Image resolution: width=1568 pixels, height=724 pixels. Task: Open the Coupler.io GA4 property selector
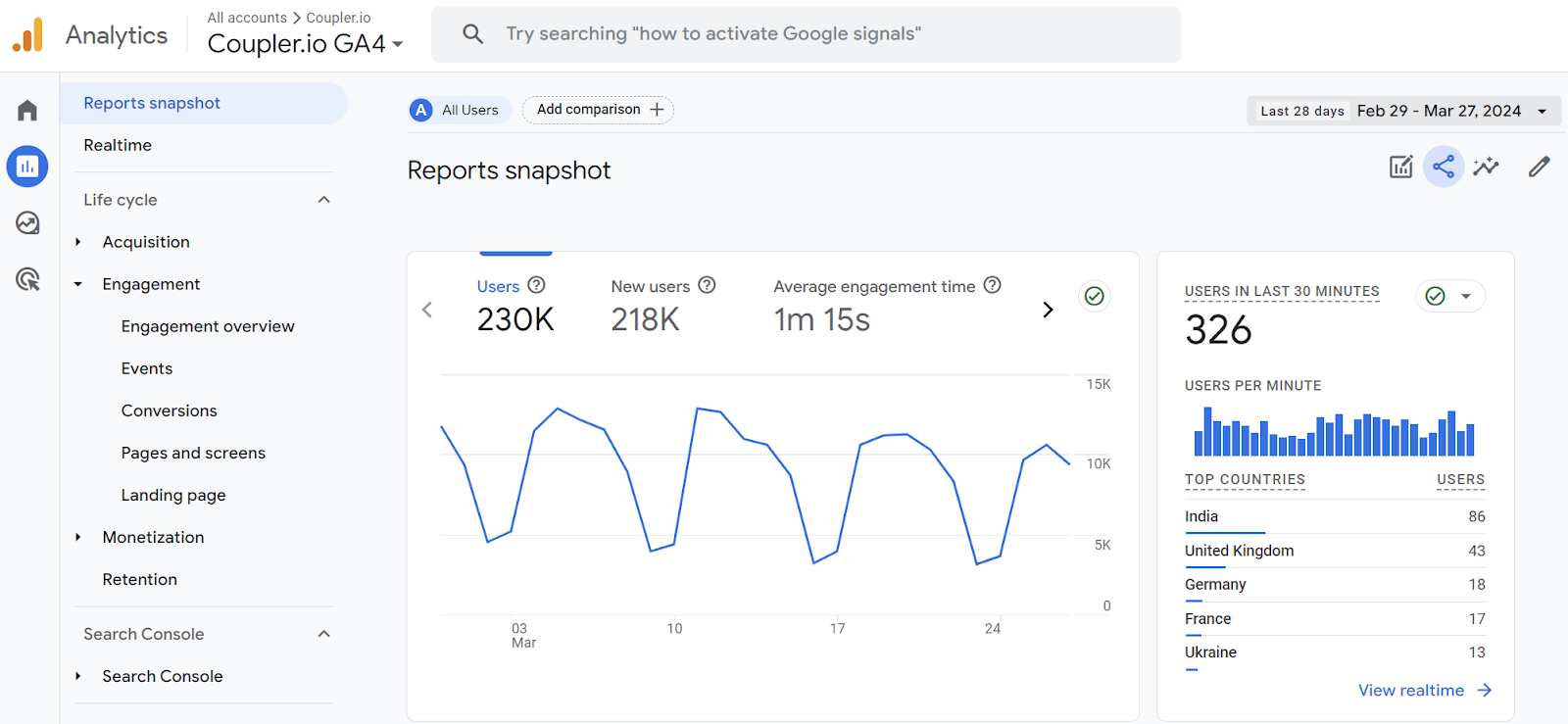point(306,44)
